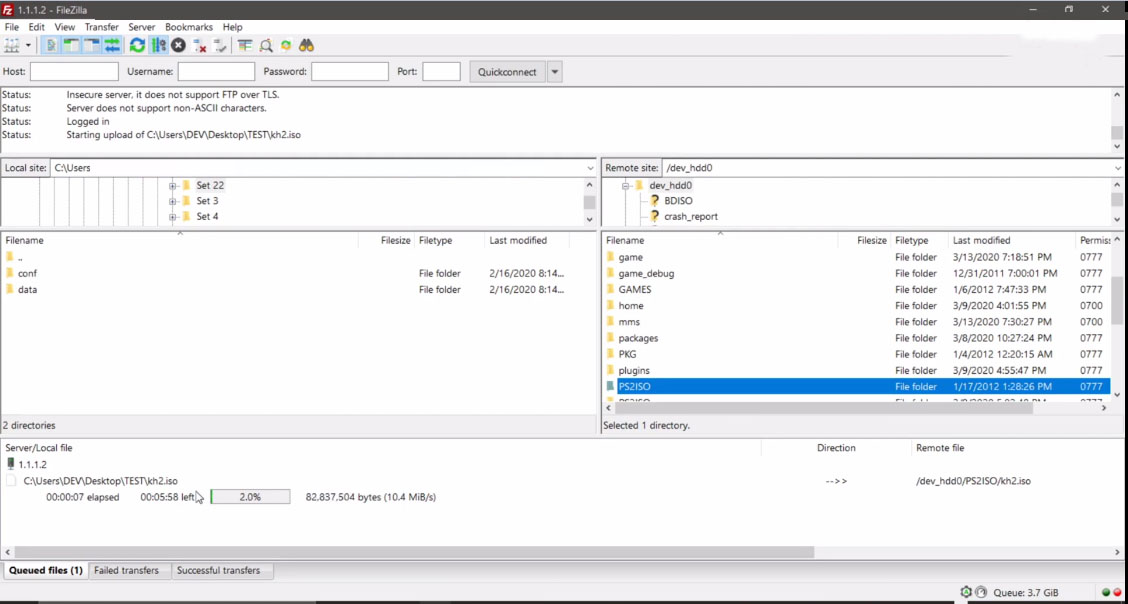Click the Disconnect from server icon

coord(200,46)
